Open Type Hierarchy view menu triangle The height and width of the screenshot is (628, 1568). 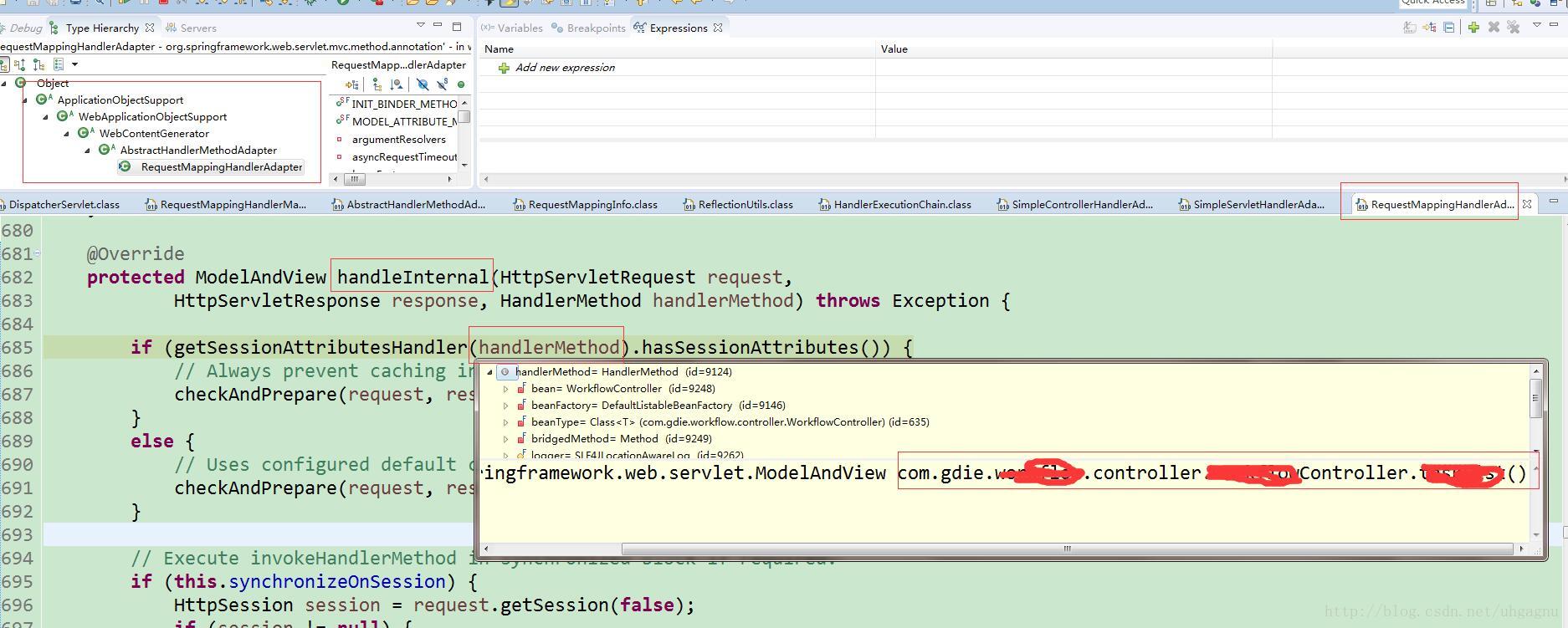pos(421,26)
